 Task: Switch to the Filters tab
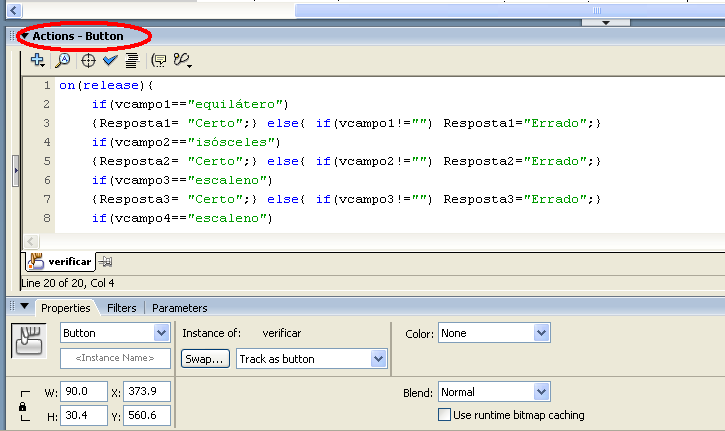pos(122,308)
